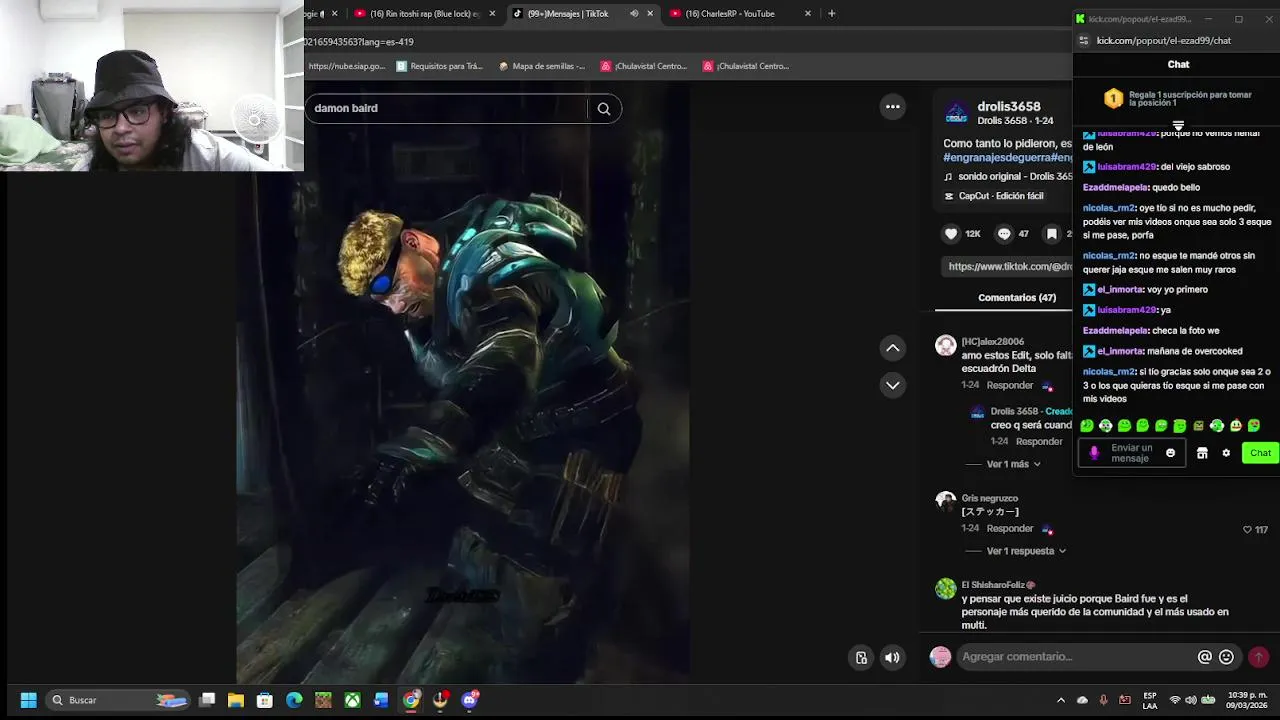Click Ezaddmelapela username saying quedo bello
This screenshot has height=720, width=1280.
coord(1115,187)
